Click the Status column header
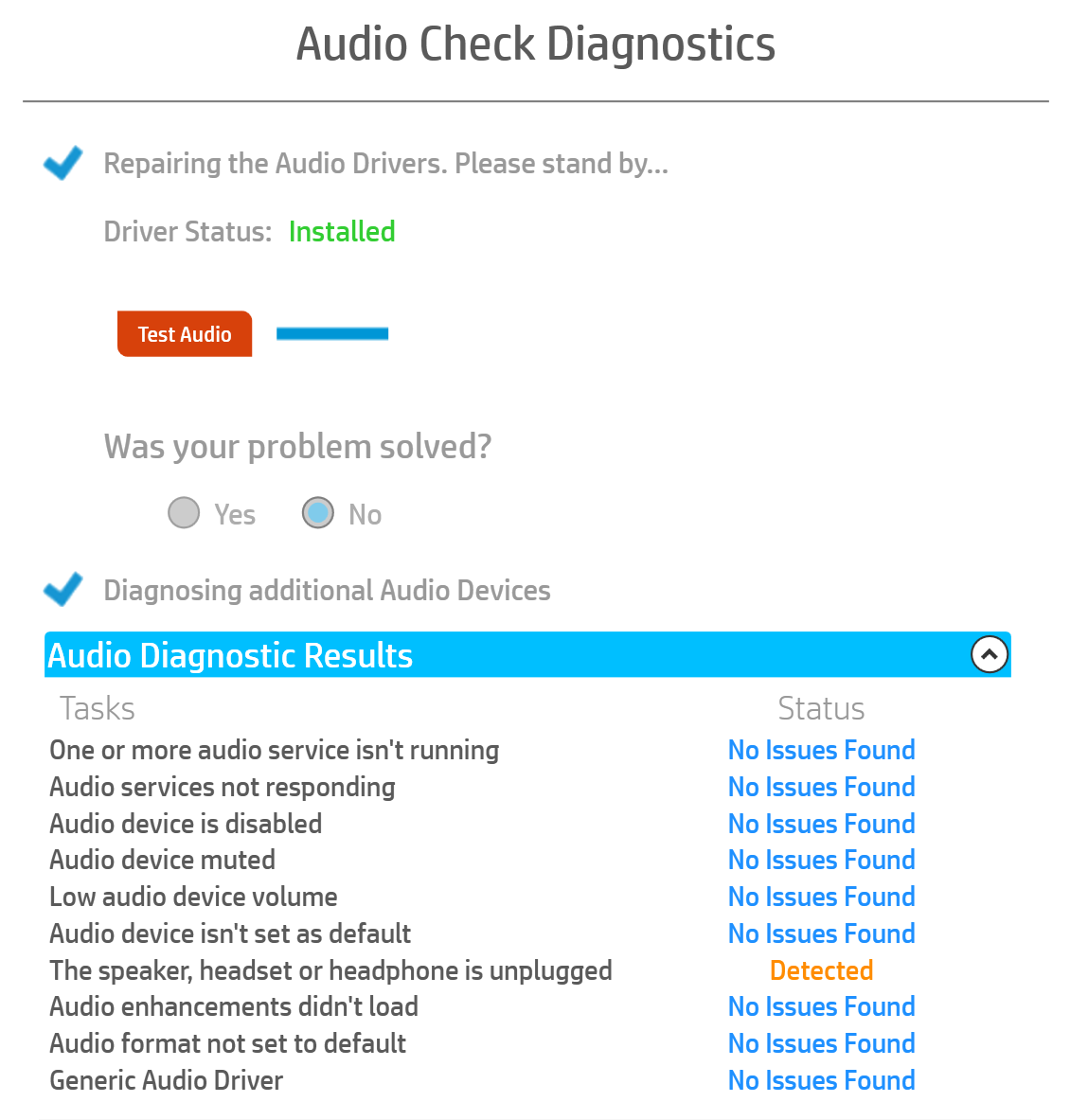The width and height of the screenshot is (1088, 1120). (x=821, y=708)
